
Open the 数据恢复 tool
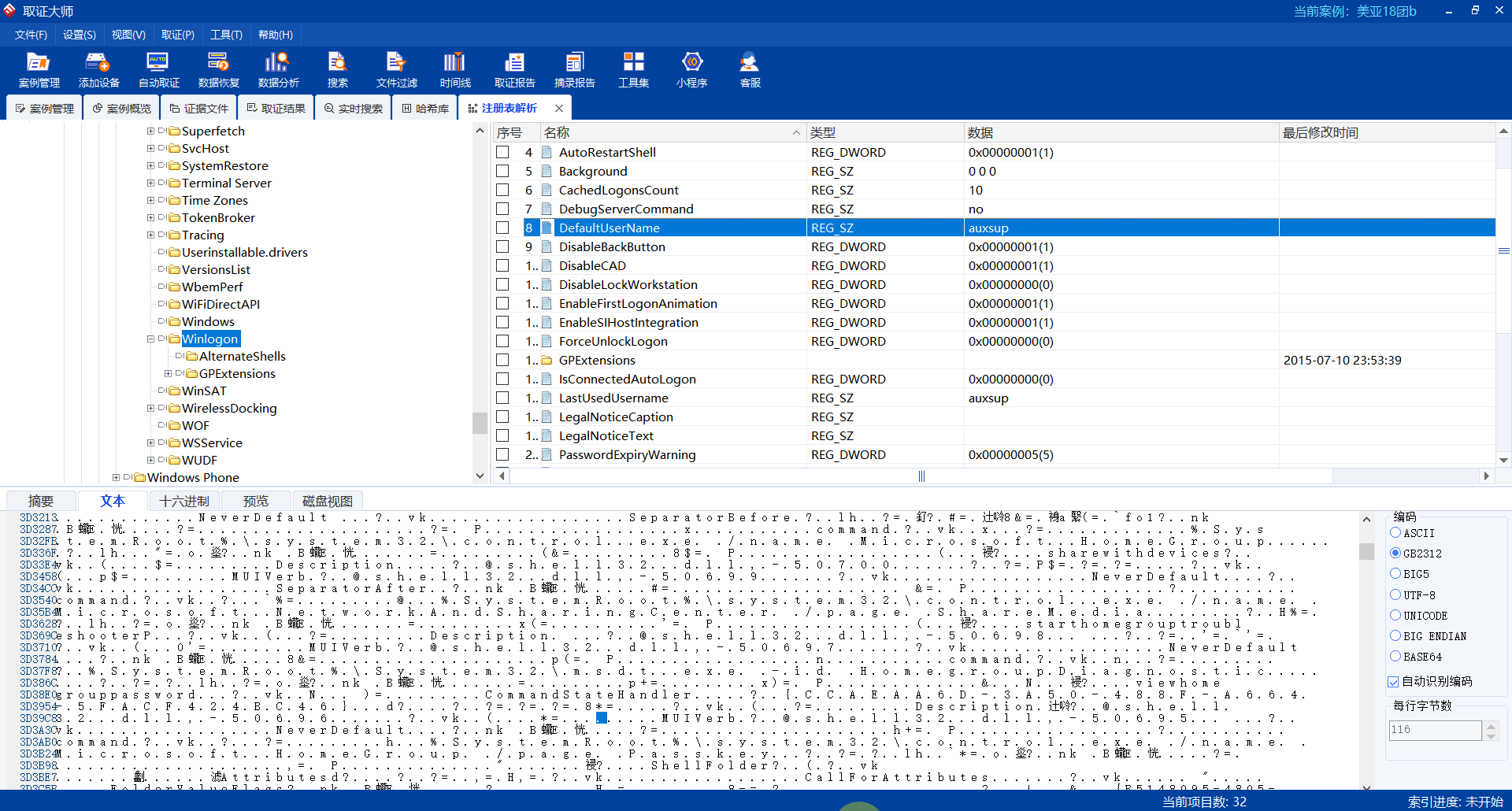click(218, 69)
